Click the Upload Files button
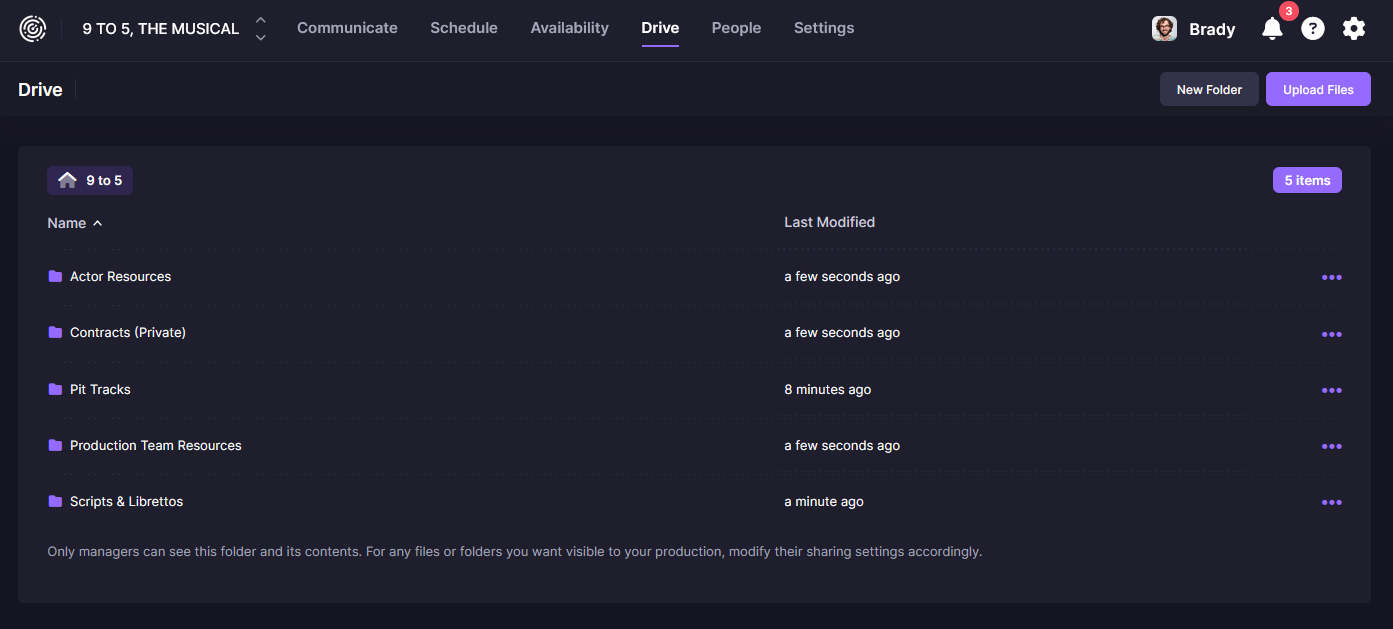 [1318, 90]
